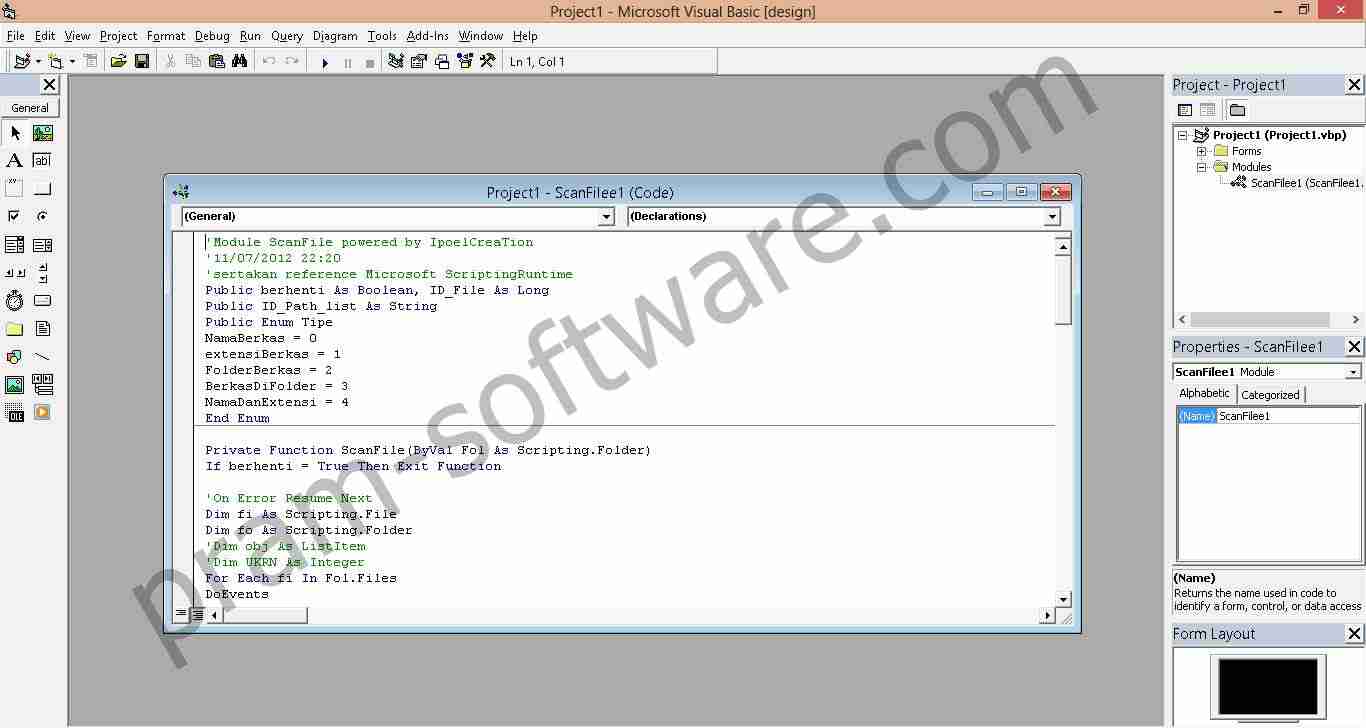Open Find with the binoculars icon

[x=240, y=62]
